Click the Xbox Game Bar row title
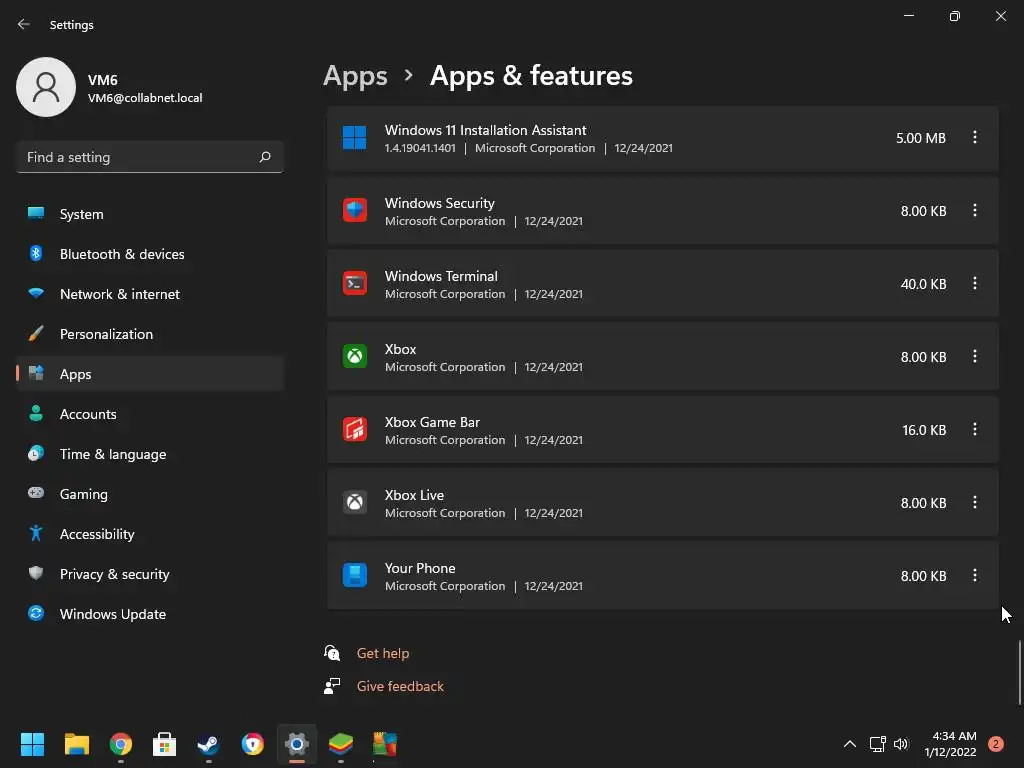This screenshot has width=1024, height=768. click(432, 423)
